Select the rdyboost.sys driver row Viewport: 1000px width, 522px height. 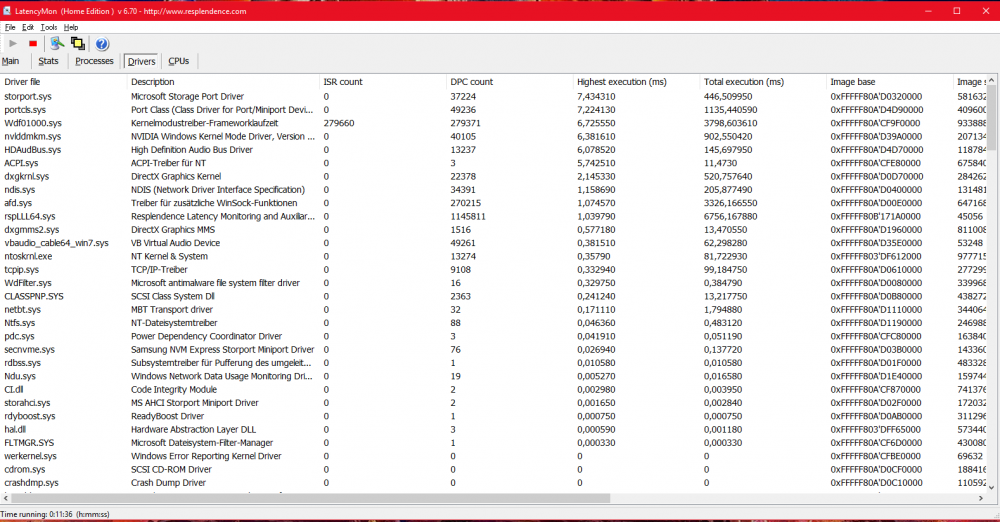click(494, 416)
